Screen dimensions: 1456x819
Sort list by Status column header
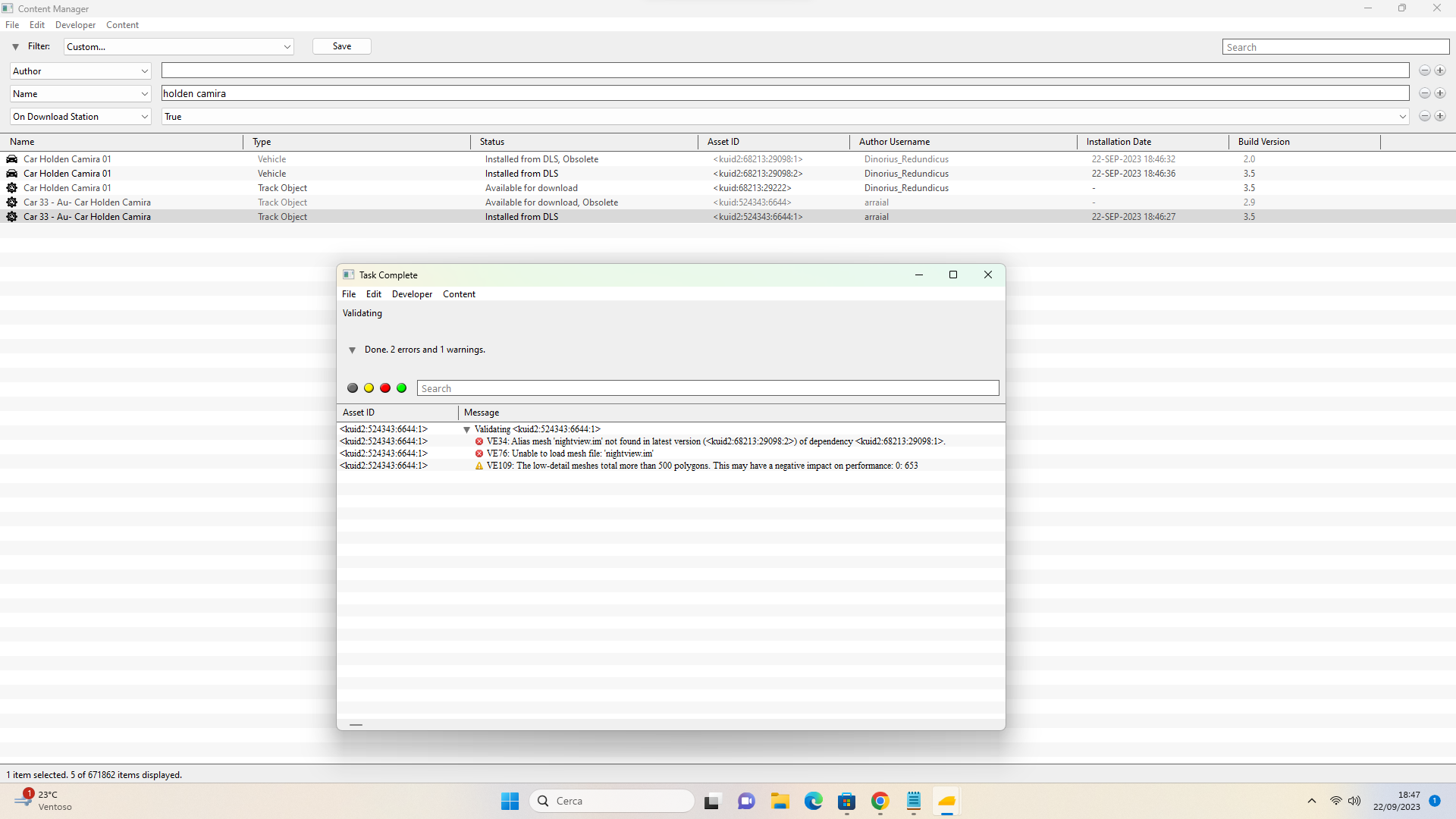coord(584,142)
